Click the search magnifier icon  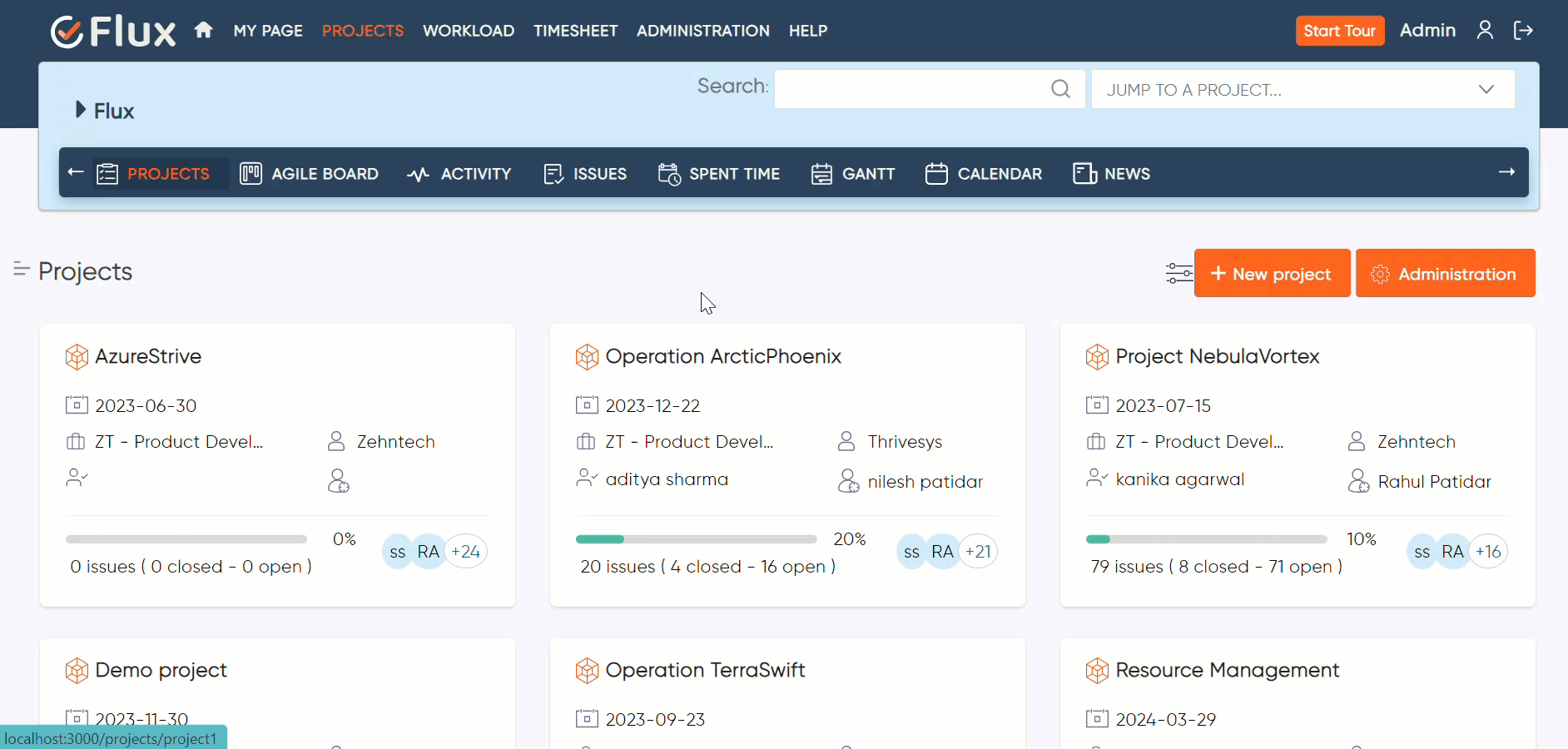1060,89
